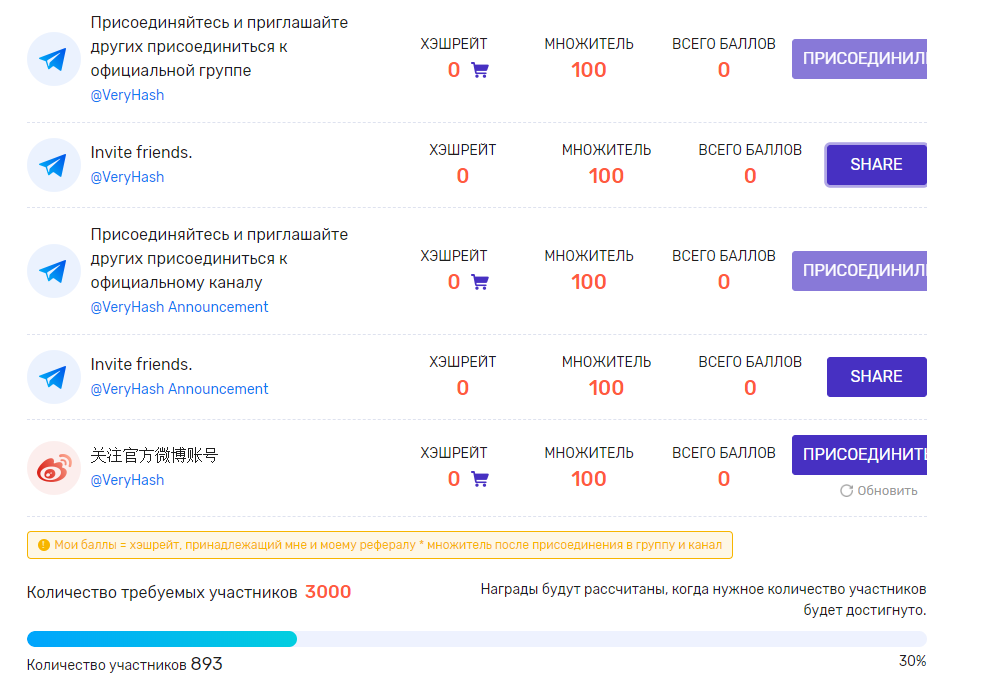Image resolution: width=995 pixels, height=680 pixels.
Task: Click SHARE button in first Invite friends row
Action: (876, 165)
